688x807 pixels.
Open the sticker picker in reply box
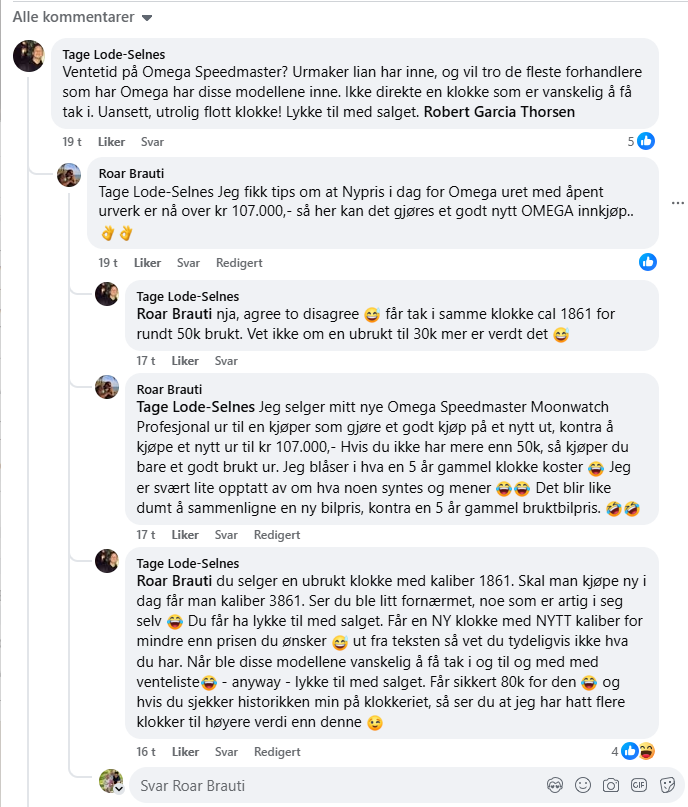pos(664,785)
